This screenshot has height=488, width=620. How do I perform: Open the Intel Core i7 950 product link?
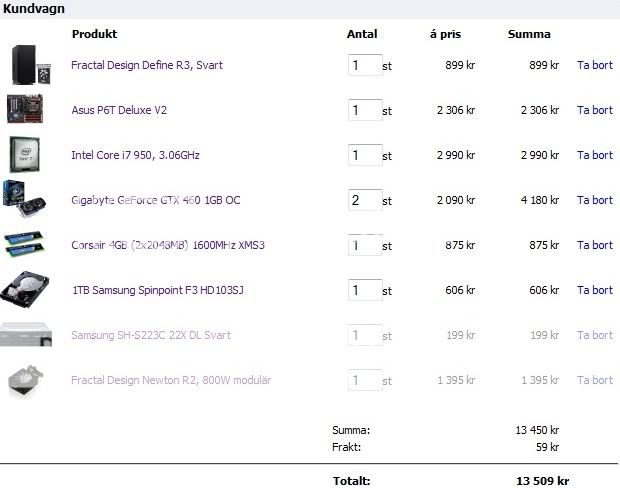coord(135,155)
